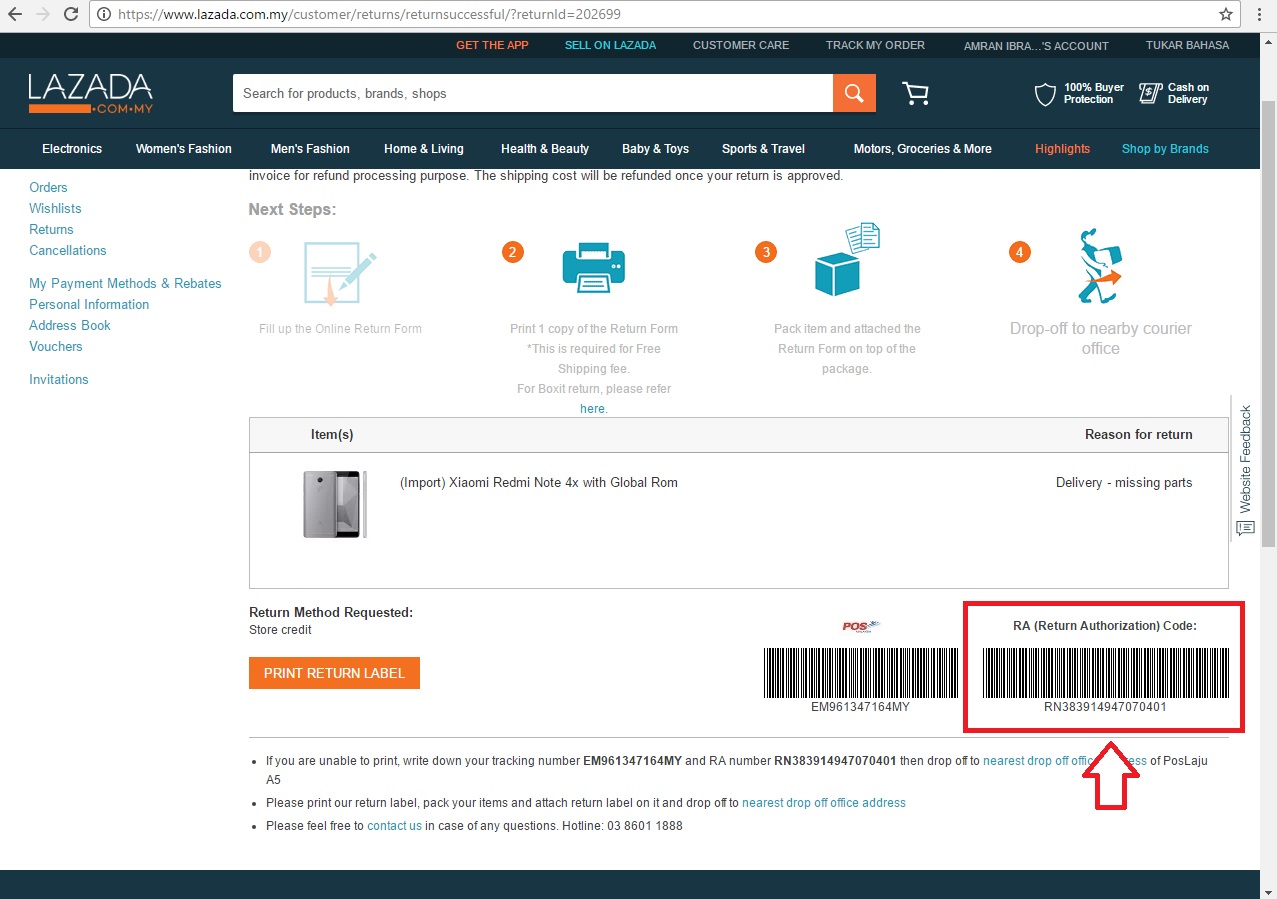1277x899 pixels.
Task: Open the AMRAN IBRA...'S ACCOUNT menu
Action: [1036, 46]
